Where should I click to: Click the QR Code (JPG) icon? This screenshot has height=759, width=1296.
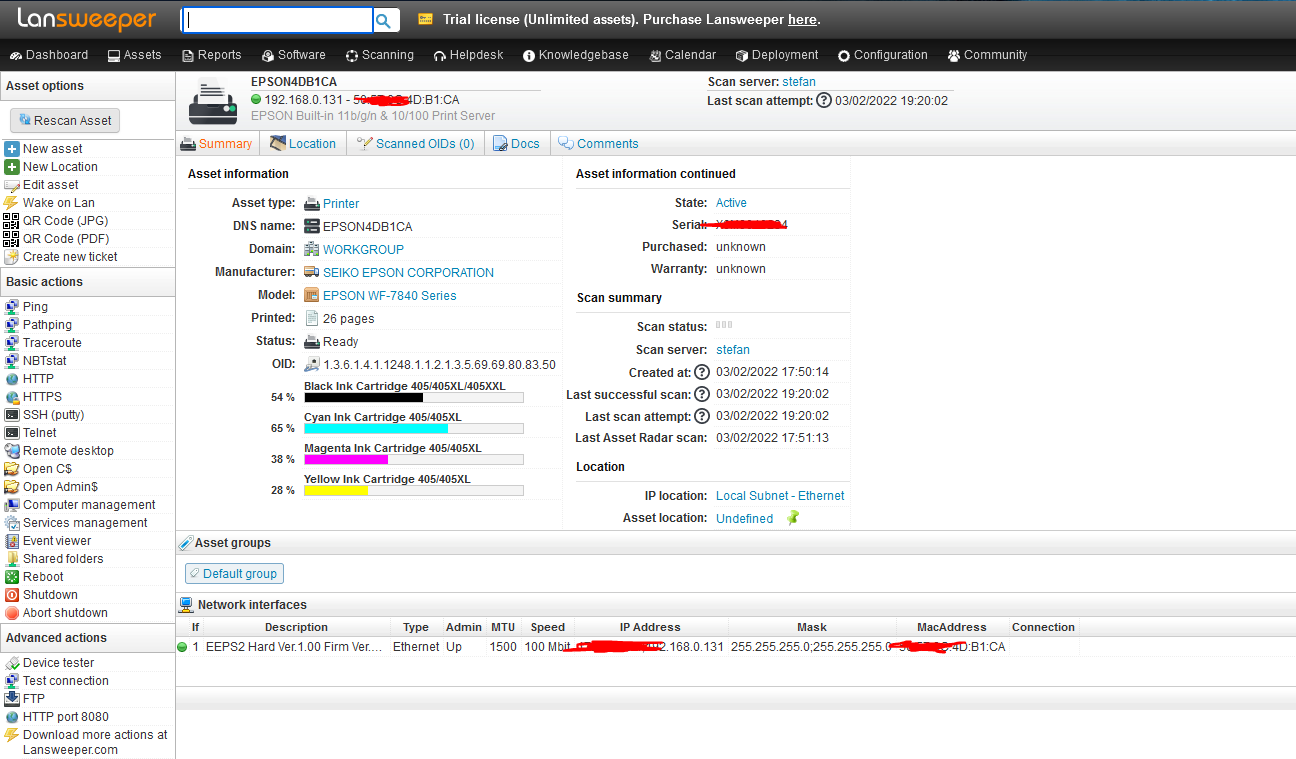(x=12, y=221)
